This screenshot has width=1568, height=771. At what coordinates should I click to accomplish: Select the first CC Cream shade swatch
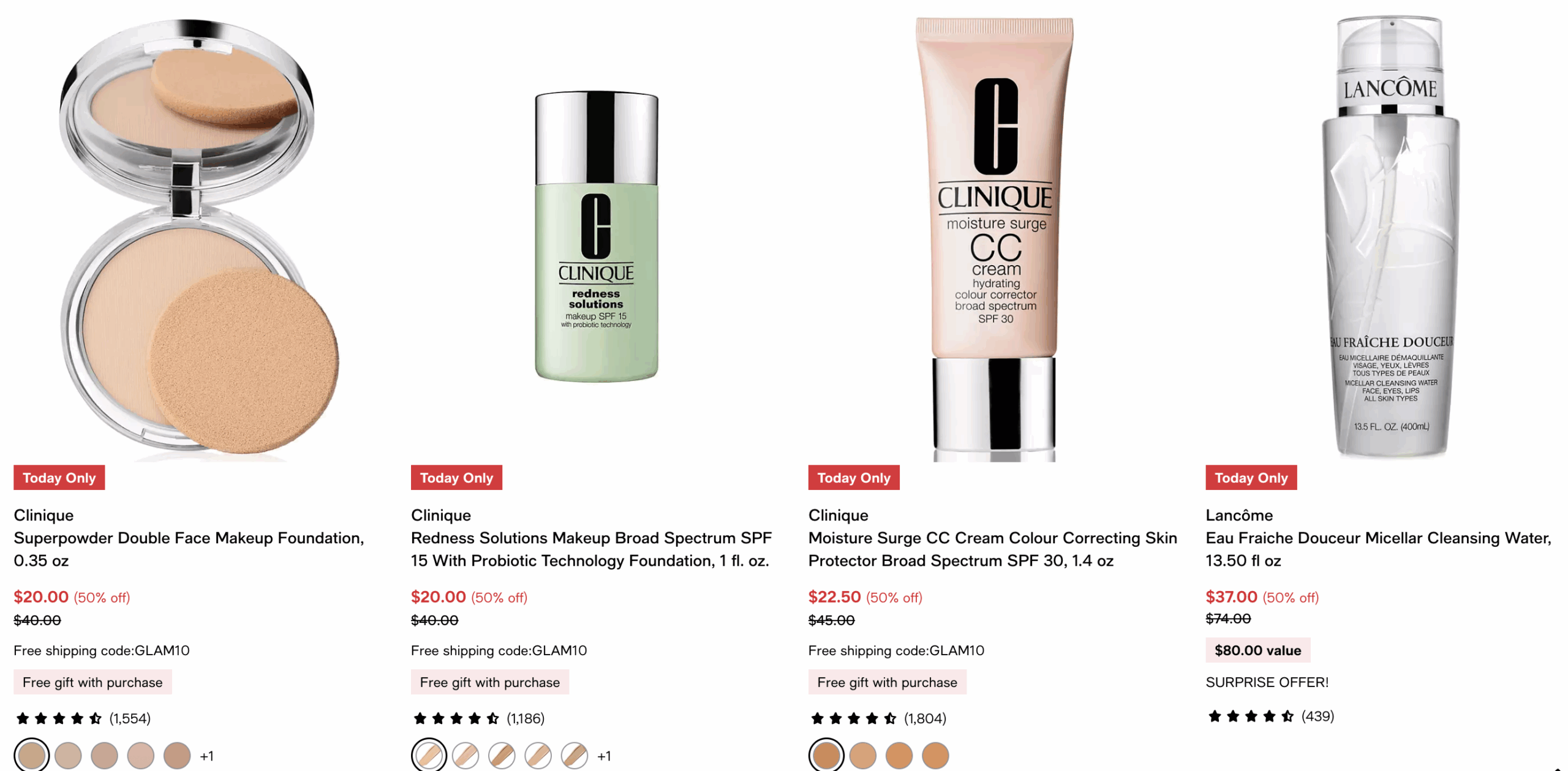tap(826, 755)
